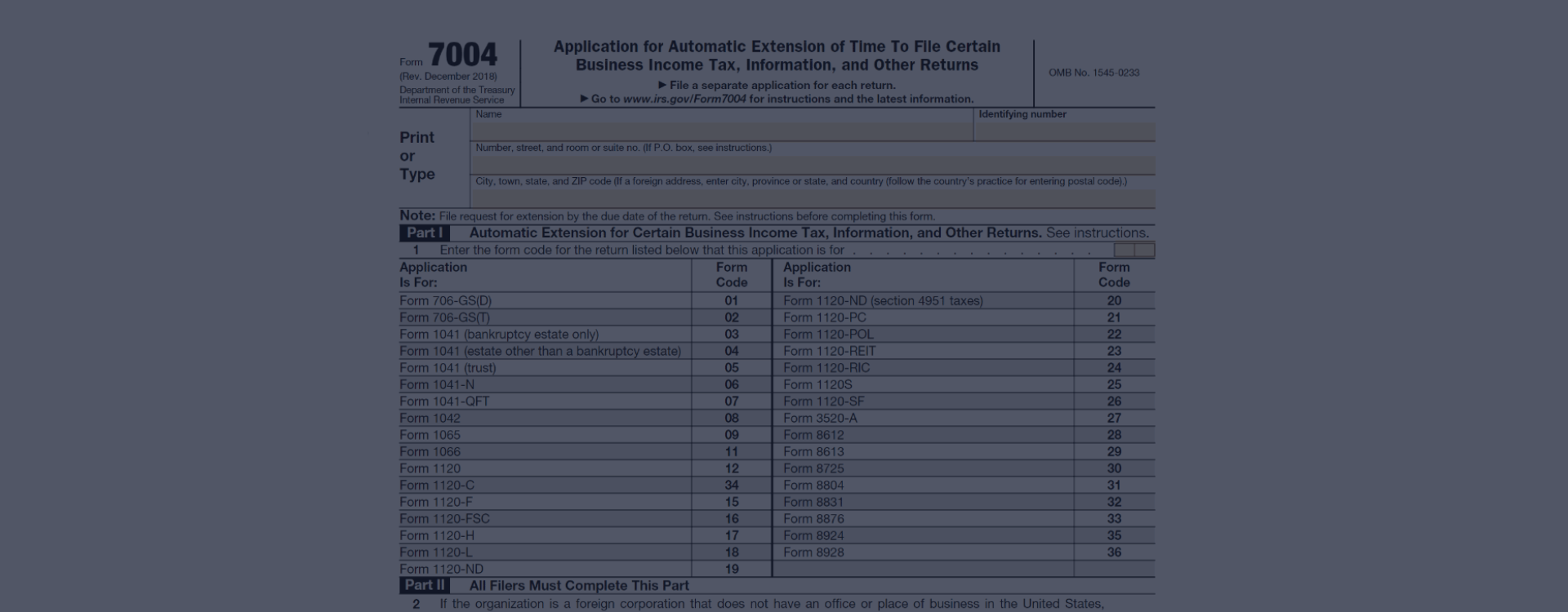
Task: Open the www.irs.gov/Form7004 link
Action: click(x=684, y=100)
